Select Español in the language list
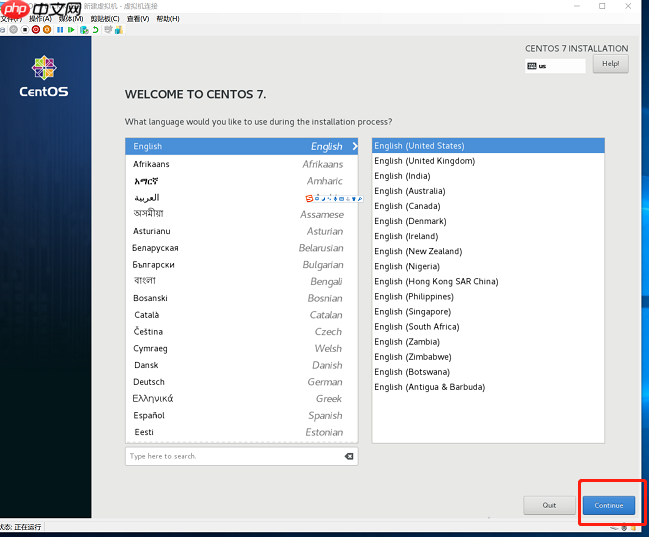This screenshot has width=649, height=537. pos(242,415)
